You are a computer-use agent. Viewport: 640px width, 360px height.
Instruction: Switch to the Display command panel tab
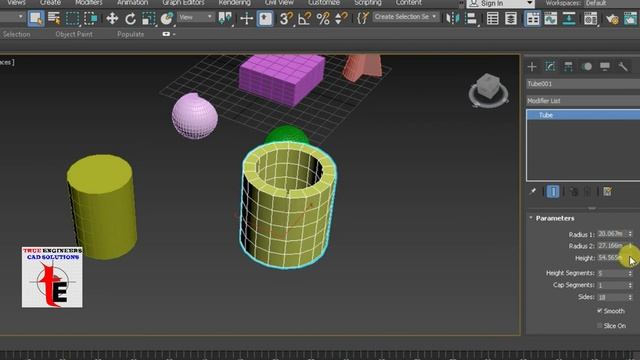coord(605,67)
